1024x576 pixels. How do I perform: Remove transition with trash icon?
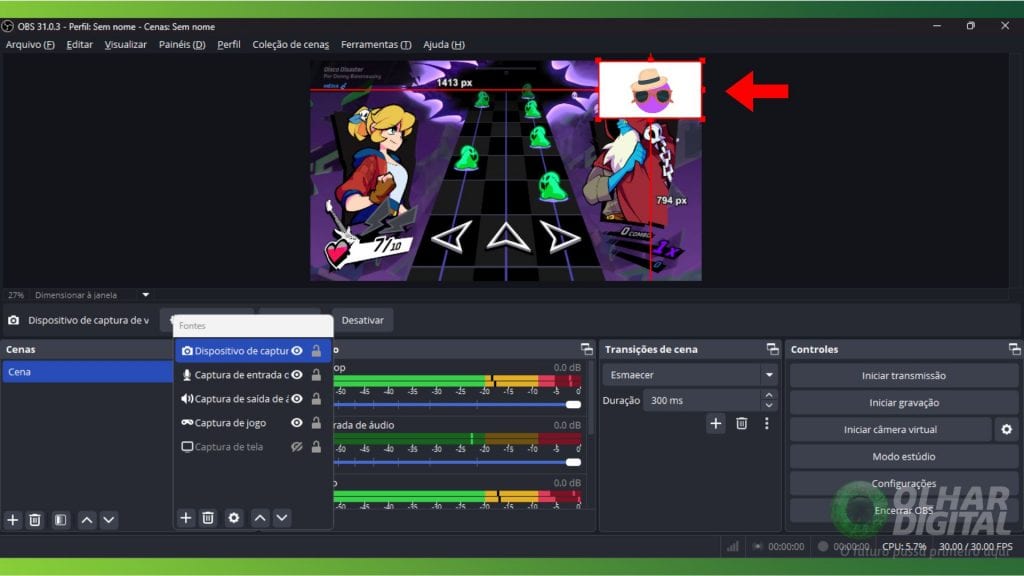[x=741, y=424]
